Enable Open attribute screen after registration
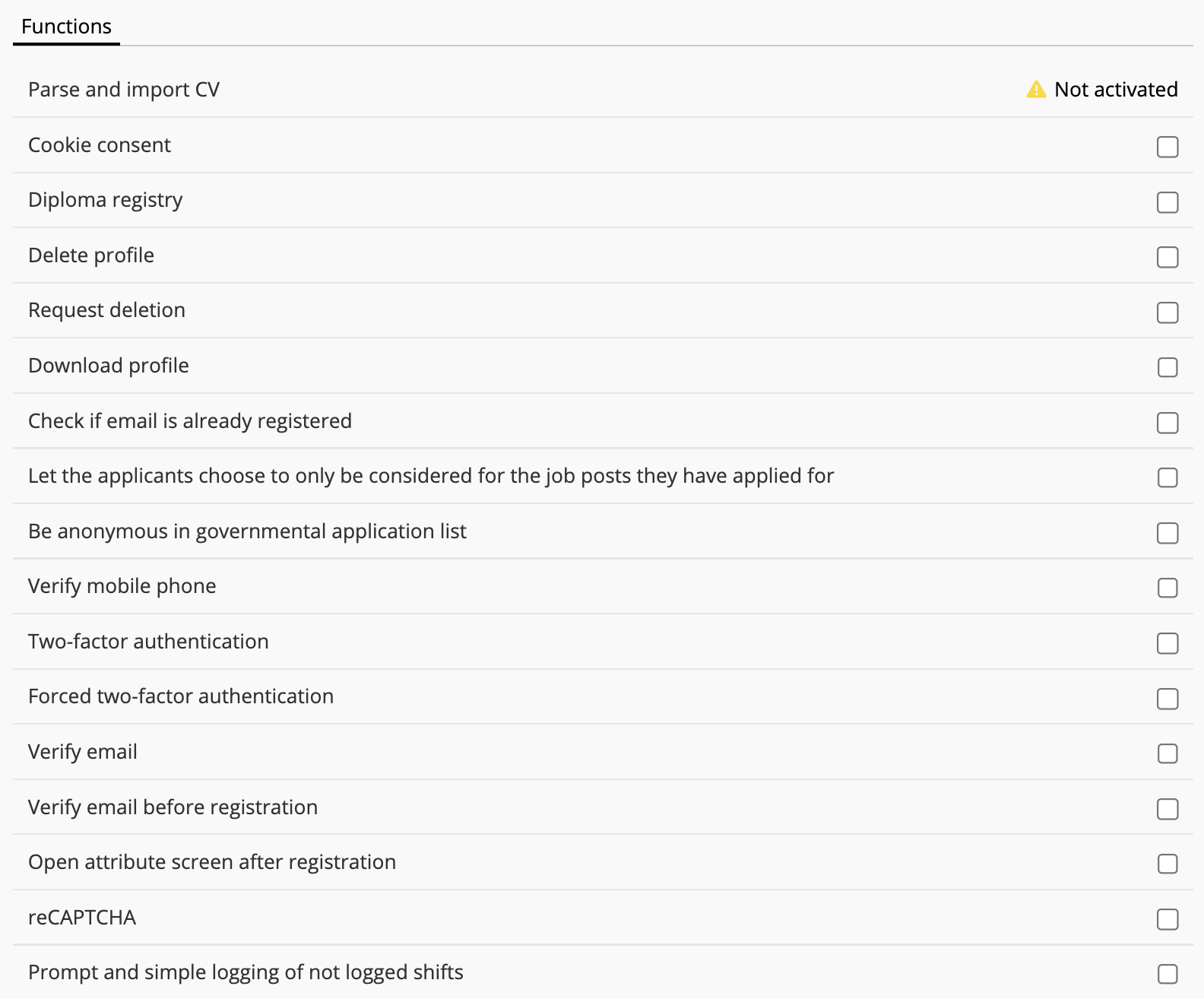This screenshot has width=1204, height=999. point(1168,864)
